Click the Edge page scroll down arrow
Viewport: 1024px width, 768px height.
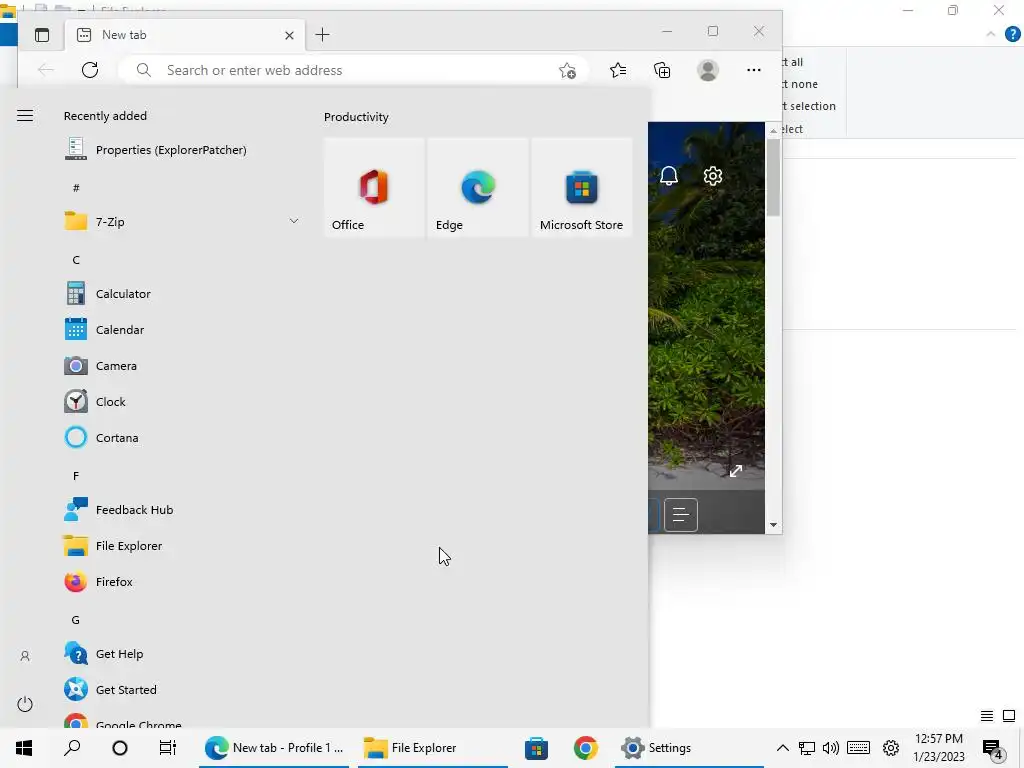point(773,524)
